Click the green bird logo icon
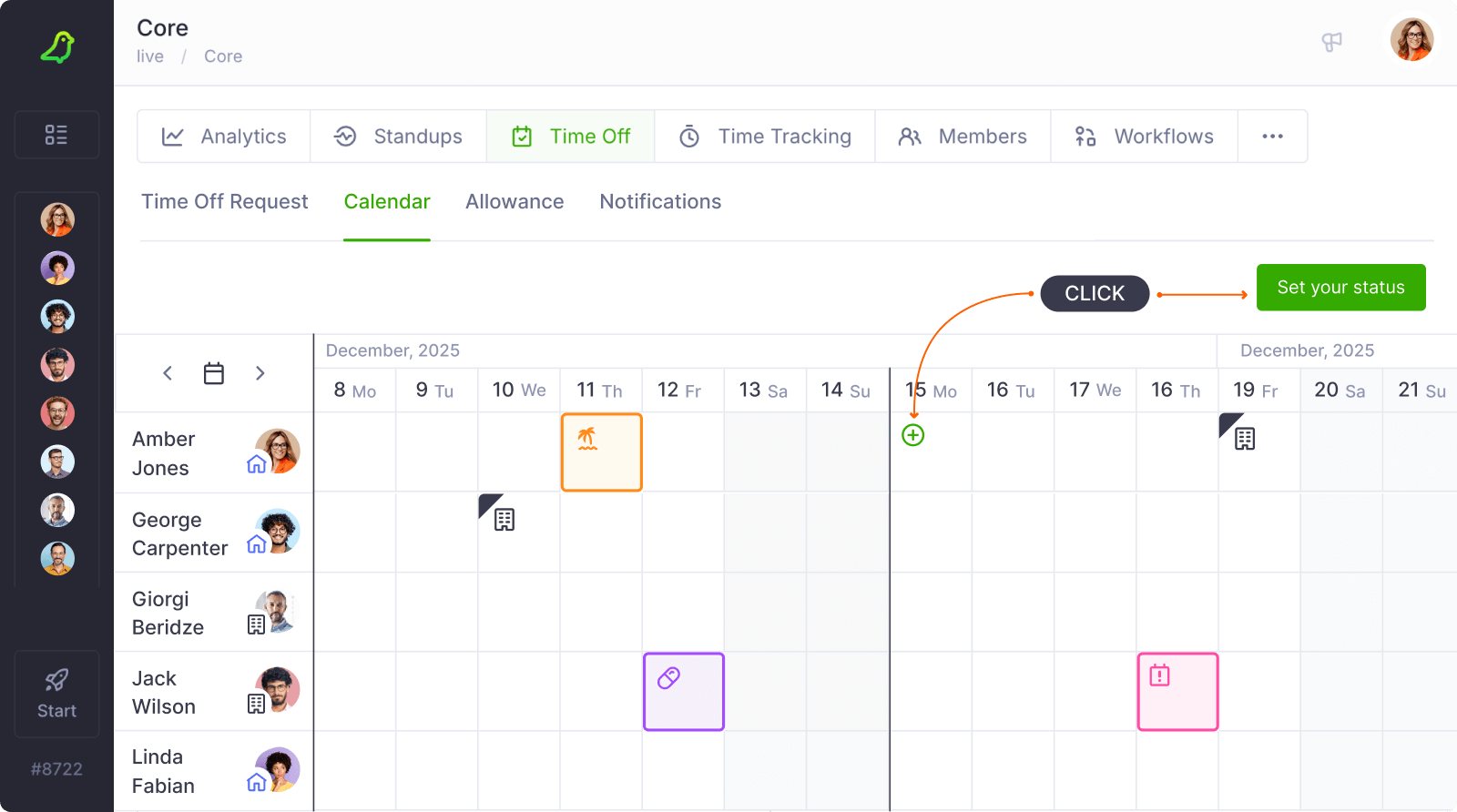Image resolution: width=1457 pixels, height=812 pixels. pos(57,47)
